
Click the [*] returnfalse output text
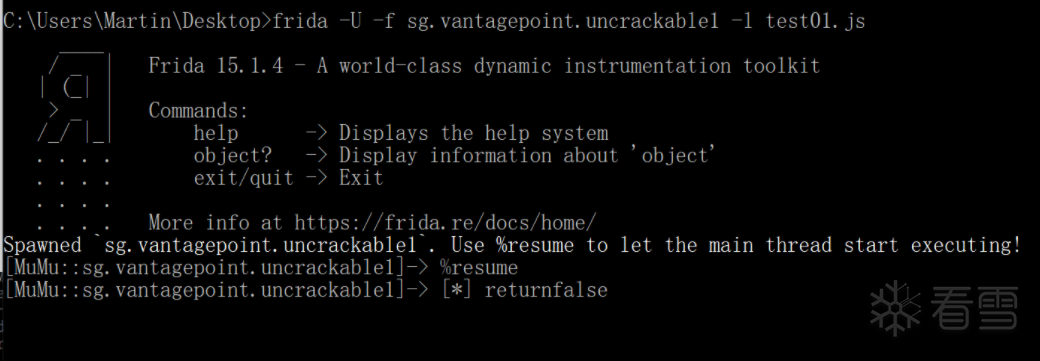coord(525,290)
